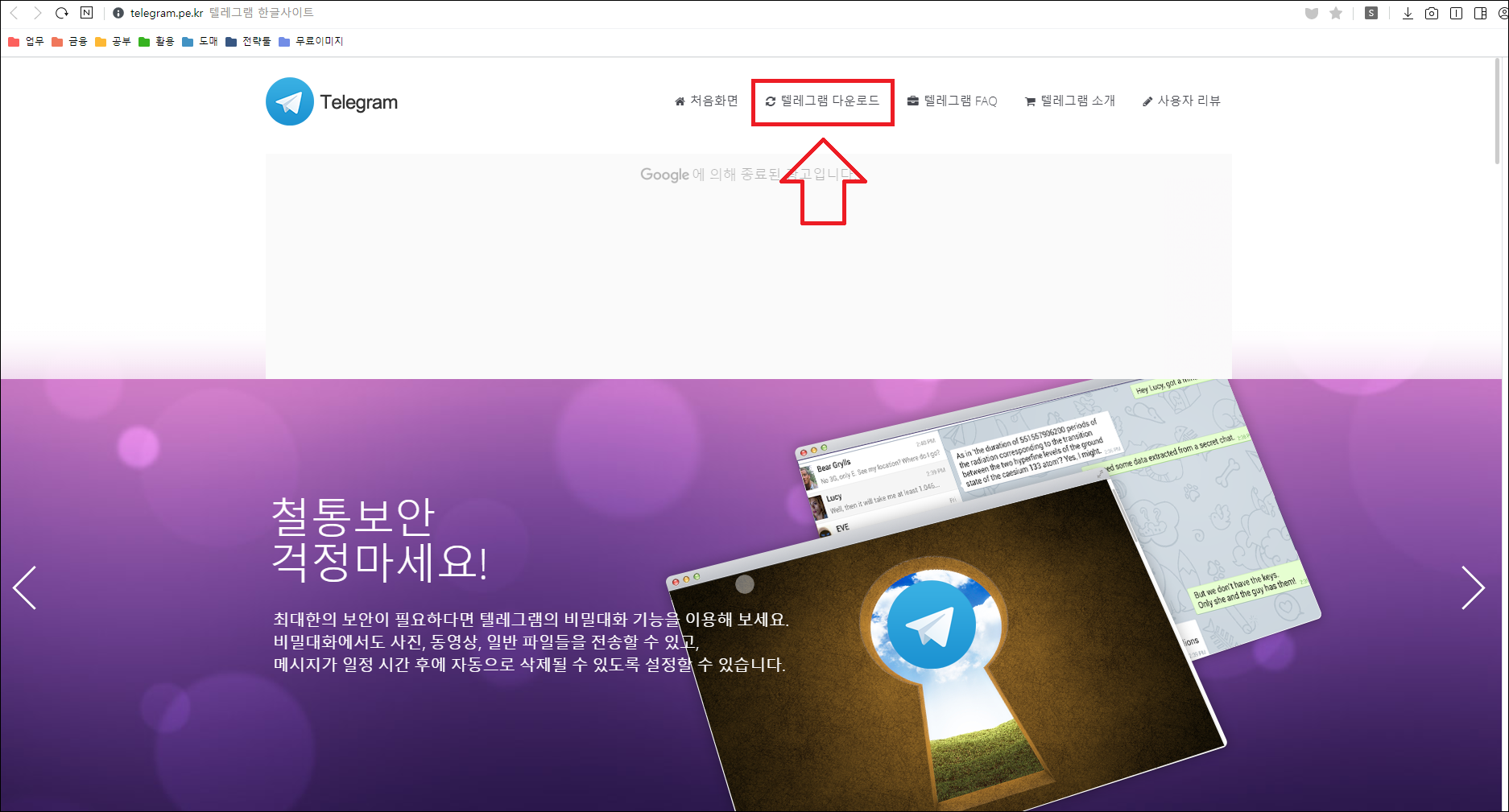Open the 텔레그램 소개 menu item

1070,101
